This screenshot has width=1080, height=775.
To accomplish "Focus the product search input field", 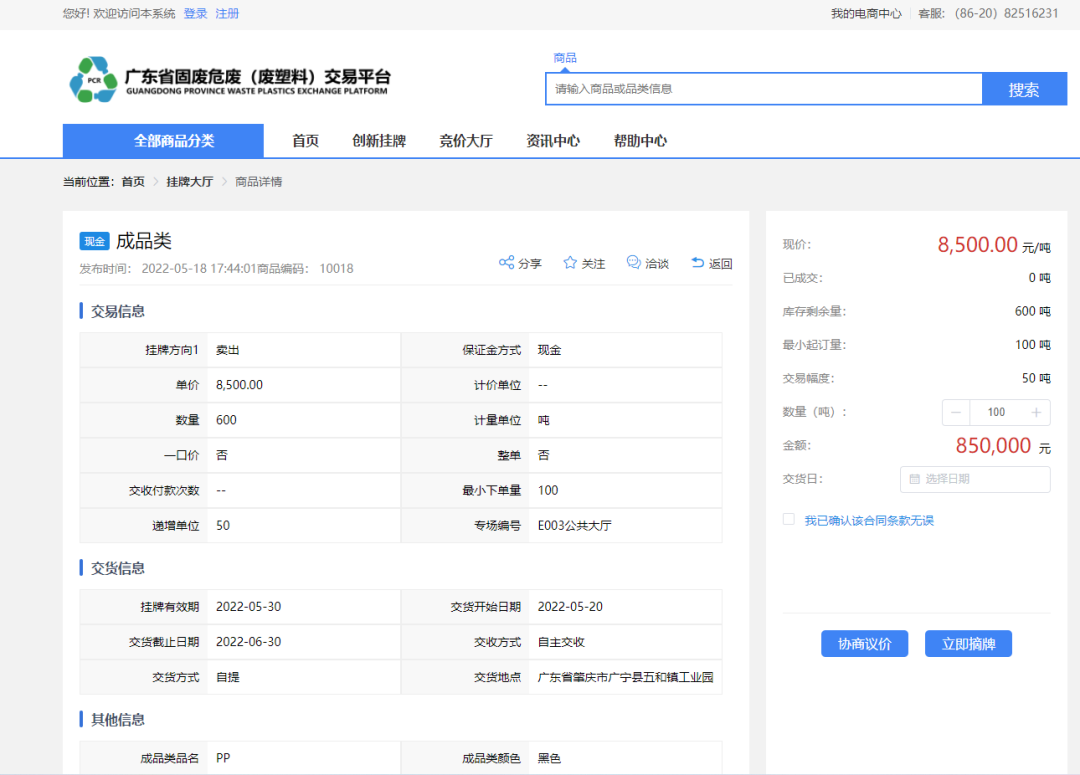I will [x=764, y=89].
